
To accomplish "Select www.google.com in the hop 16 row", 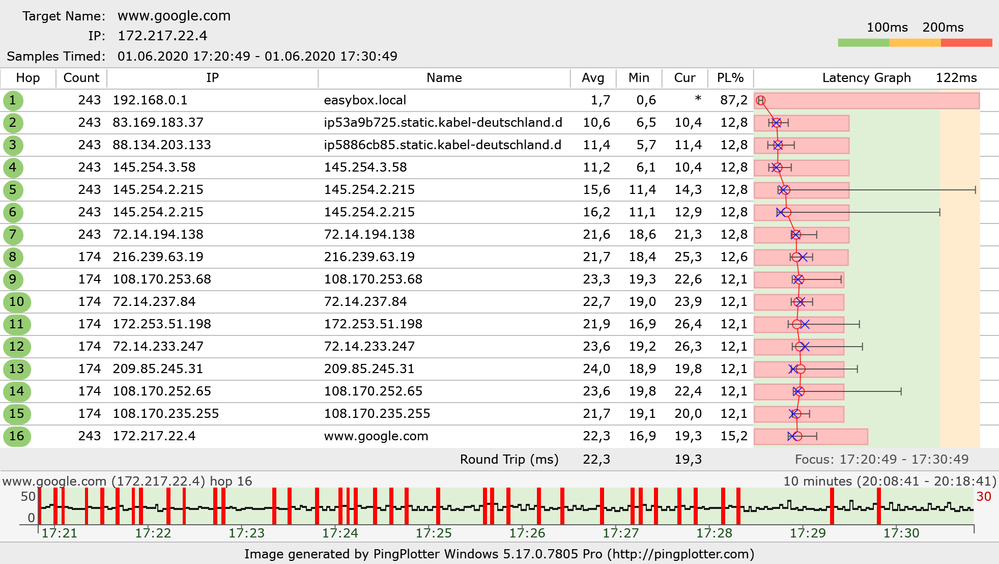I will coord(376,436).
